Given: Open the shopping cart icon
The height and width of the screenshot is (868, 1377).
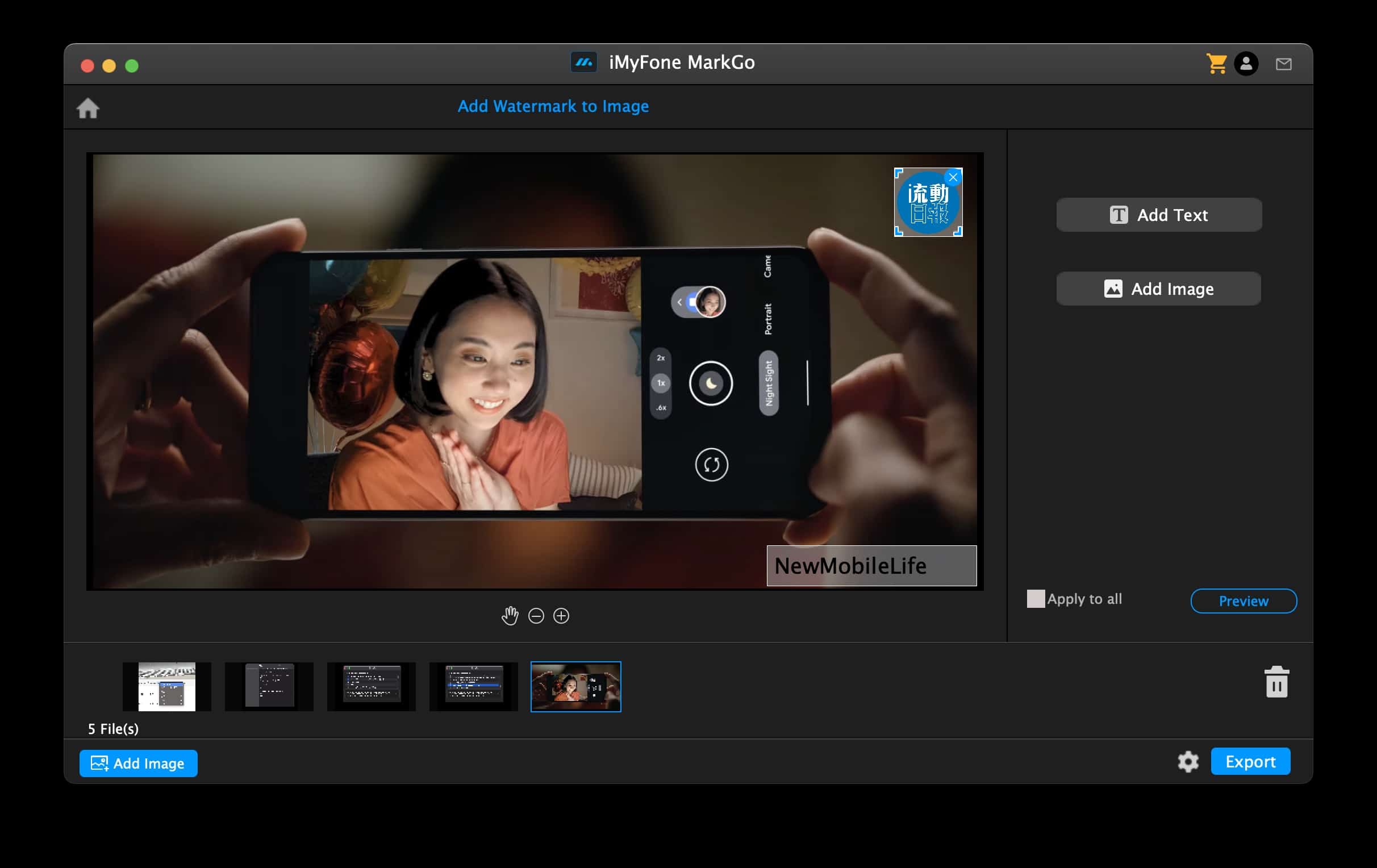Looking at the screenshot, I should (1216, 64).
